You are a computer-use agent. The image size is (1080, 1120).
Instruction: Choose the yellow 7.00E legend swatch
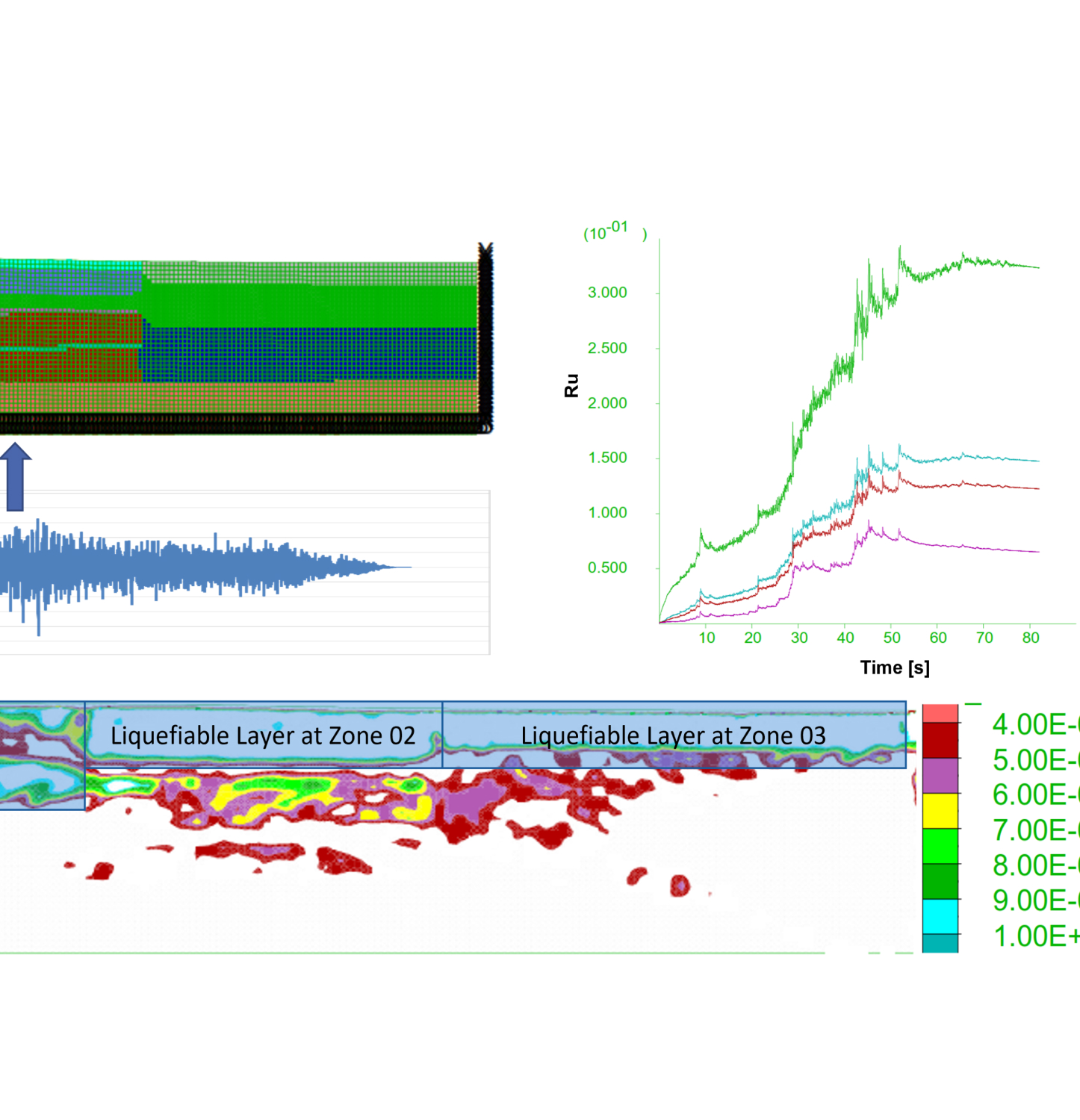point(940,810)
